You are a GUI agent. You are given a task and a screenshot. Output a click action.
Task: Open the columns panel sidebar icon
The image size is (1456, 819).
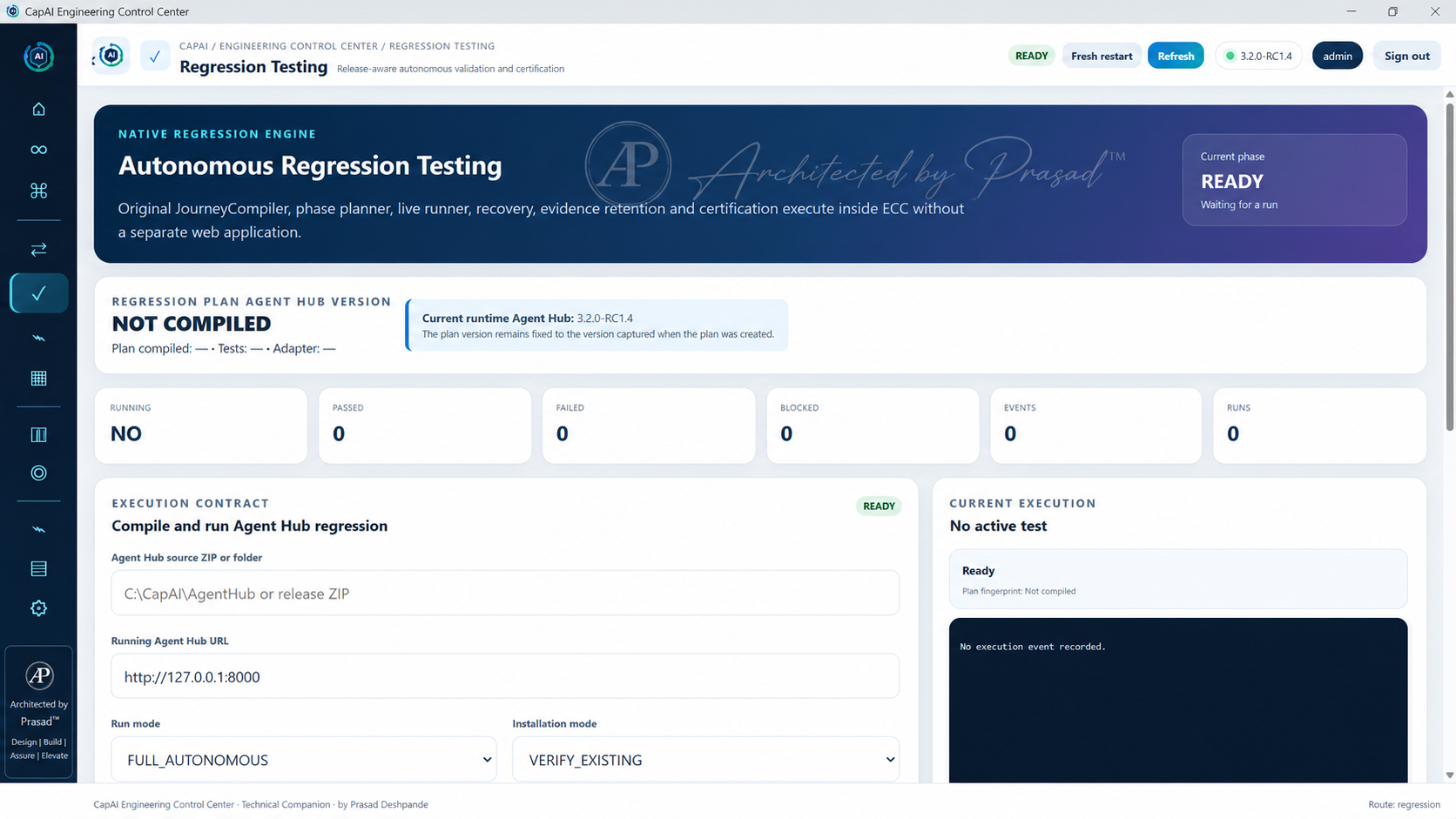38,434
